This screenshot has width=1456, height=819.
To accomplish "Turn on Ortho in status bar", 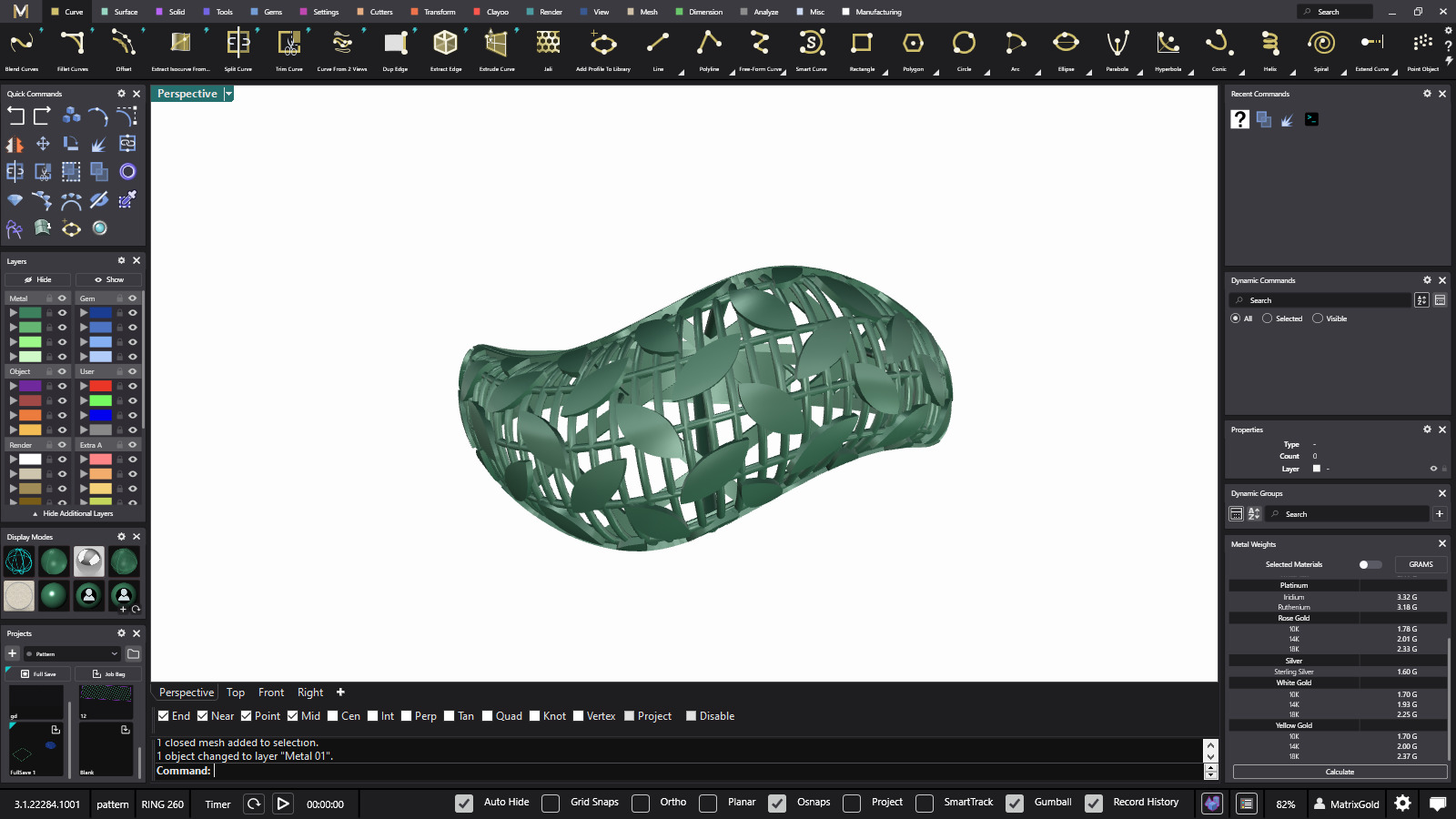I will click(641, 803).
